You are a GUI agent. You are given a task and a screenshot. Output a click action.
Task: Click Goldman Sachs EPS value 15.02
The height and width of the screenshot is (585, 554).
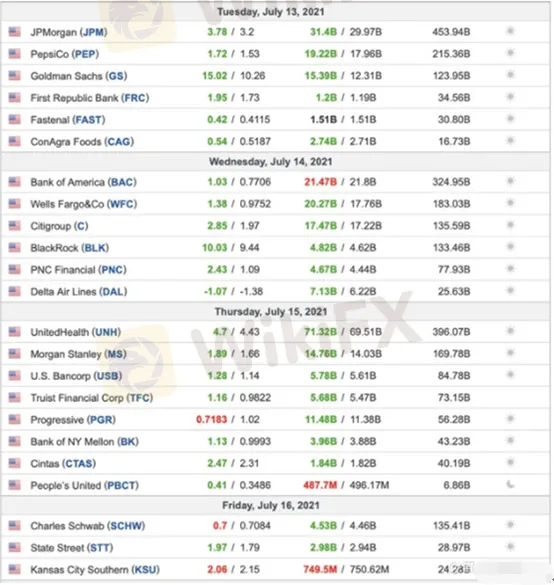point(215,76)
